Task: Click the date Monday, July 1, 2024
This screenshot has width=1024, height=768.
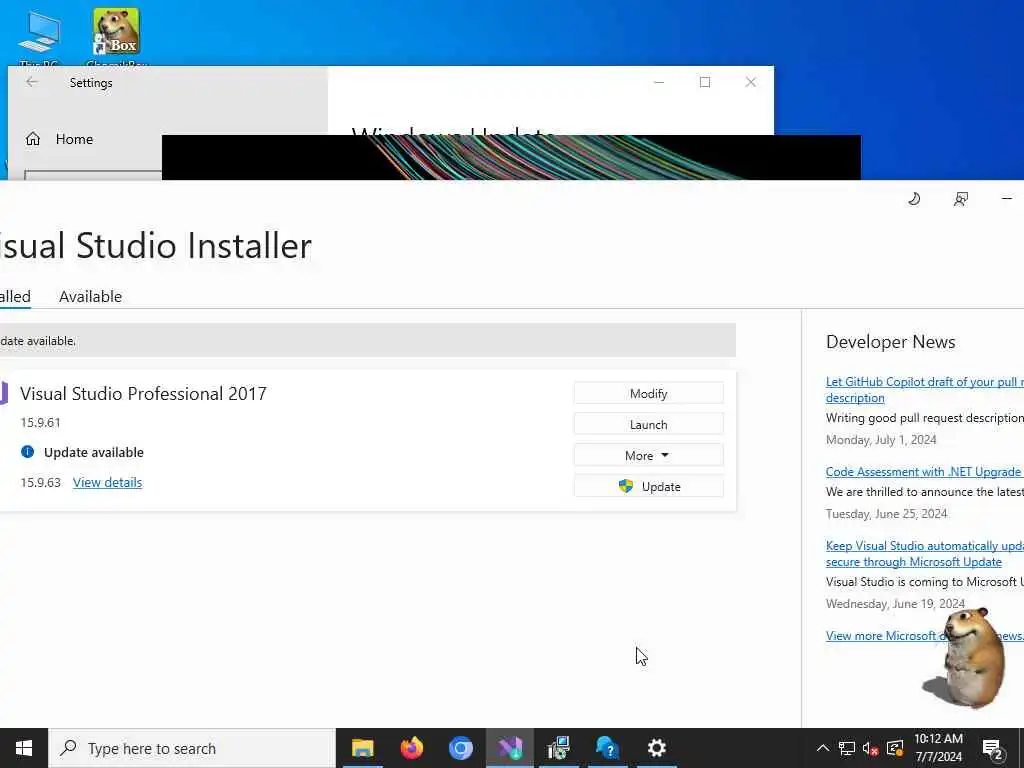Action: click(x=881, y=440)
